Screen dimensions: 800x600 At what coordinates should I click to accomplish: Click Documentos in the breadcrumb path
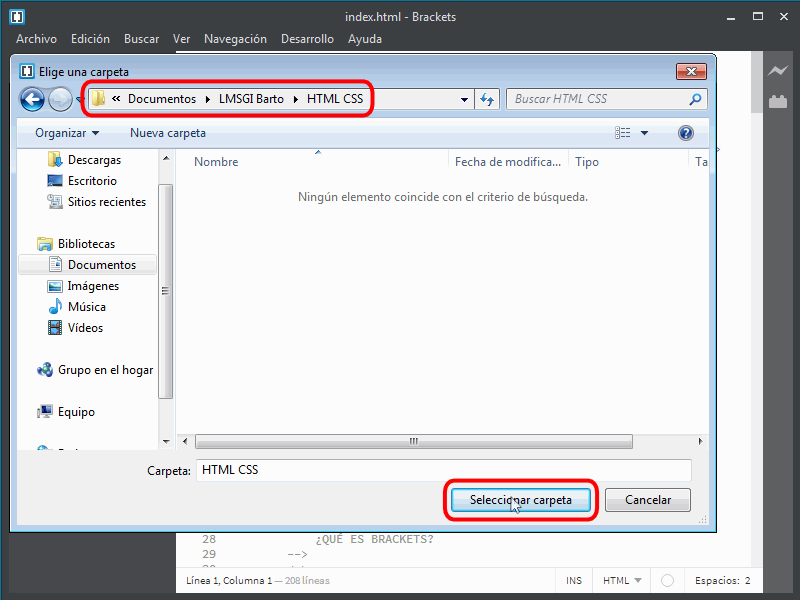pyautogui.click(x=162, y=99)
